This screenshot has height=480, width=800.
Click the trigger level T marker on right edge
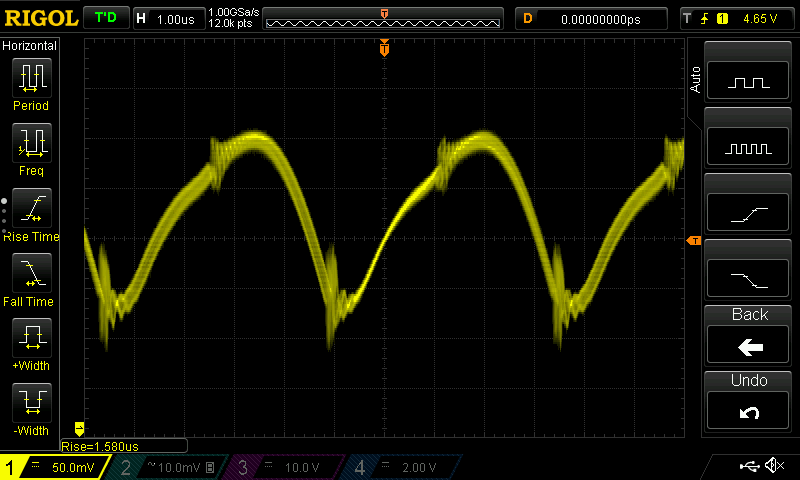click(694, 240)
